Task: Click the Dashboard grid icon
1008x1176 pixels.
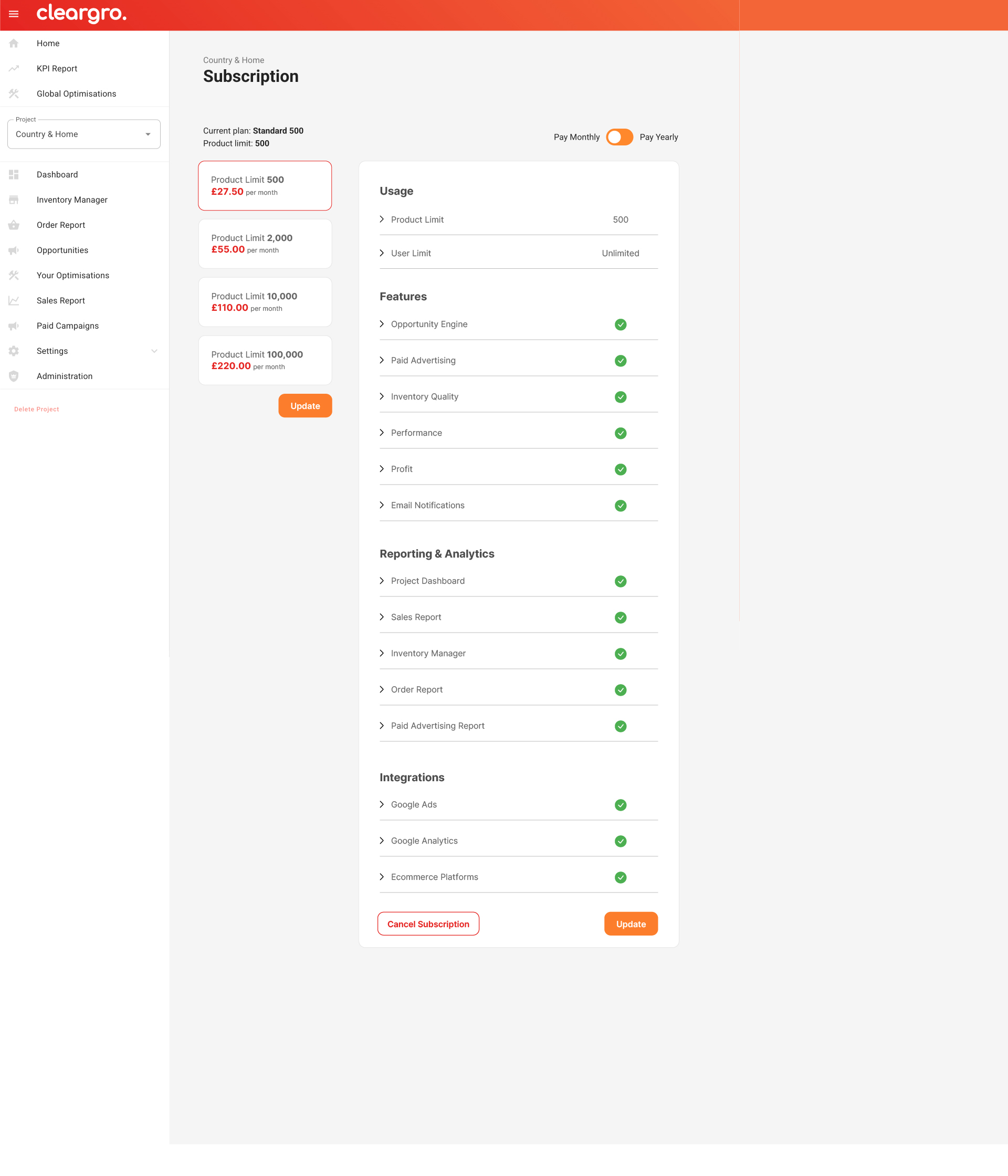Action: (x=14, y=175)
